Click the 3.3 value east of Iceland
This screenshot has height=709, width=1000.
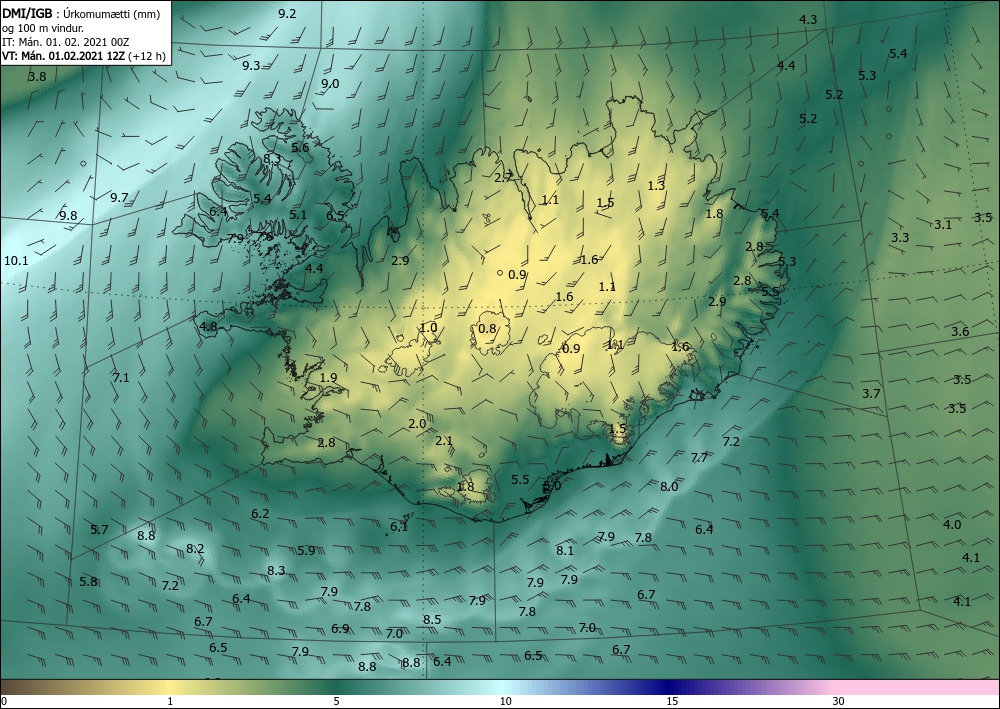click(901, 238)
